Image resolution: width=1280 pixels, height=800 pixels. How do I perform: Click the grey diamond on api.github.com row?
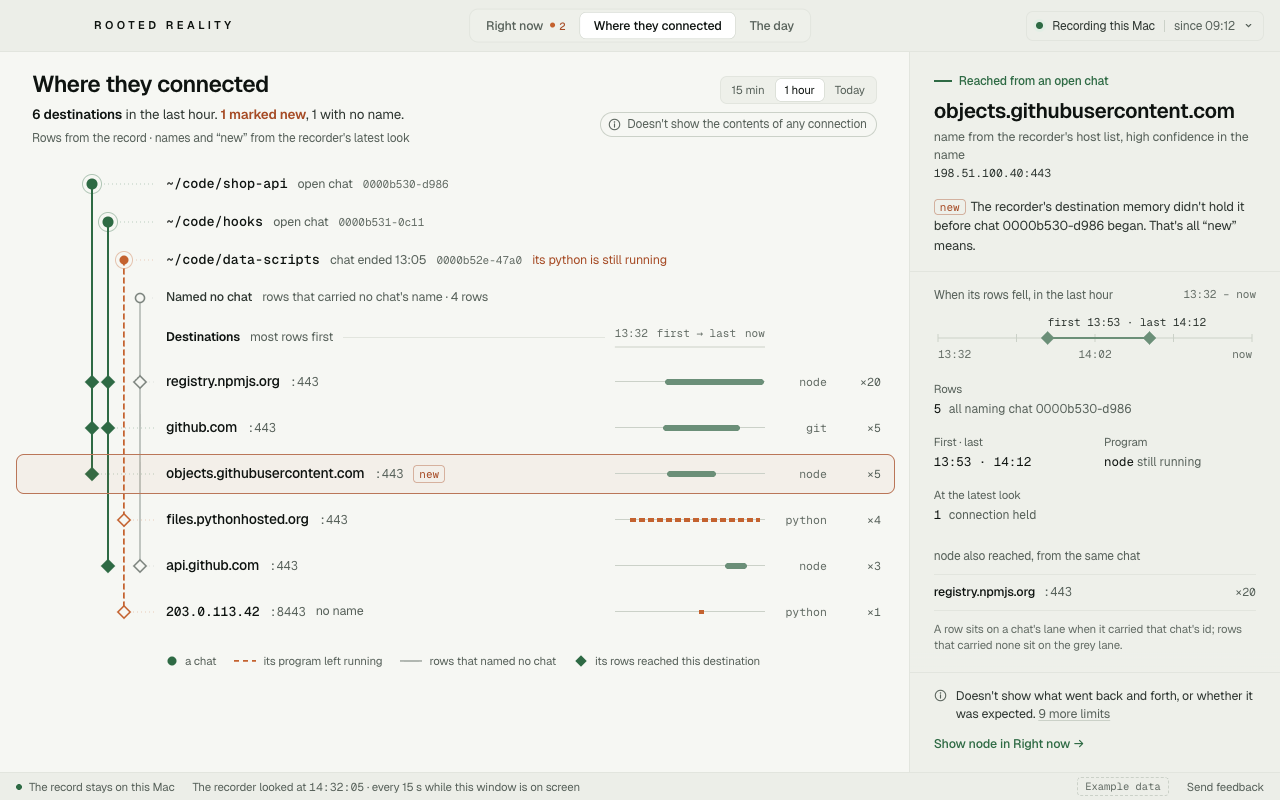140,566
